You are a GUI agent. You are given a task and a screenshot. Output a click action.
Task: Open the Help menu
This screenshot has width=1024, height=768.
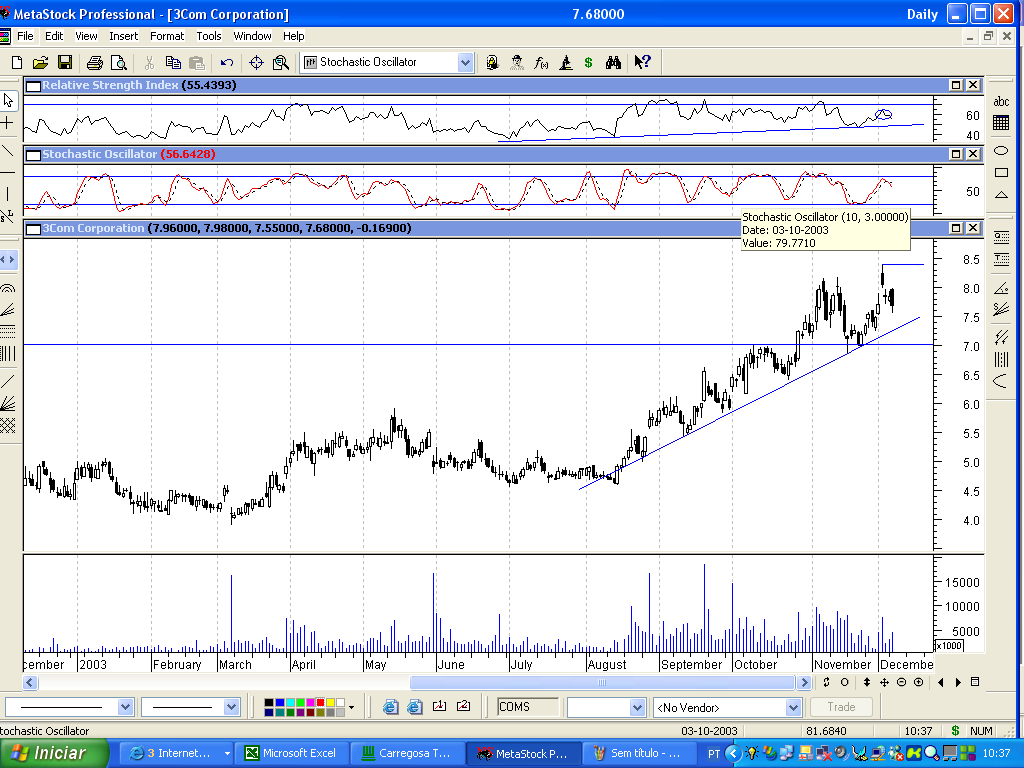293,36
